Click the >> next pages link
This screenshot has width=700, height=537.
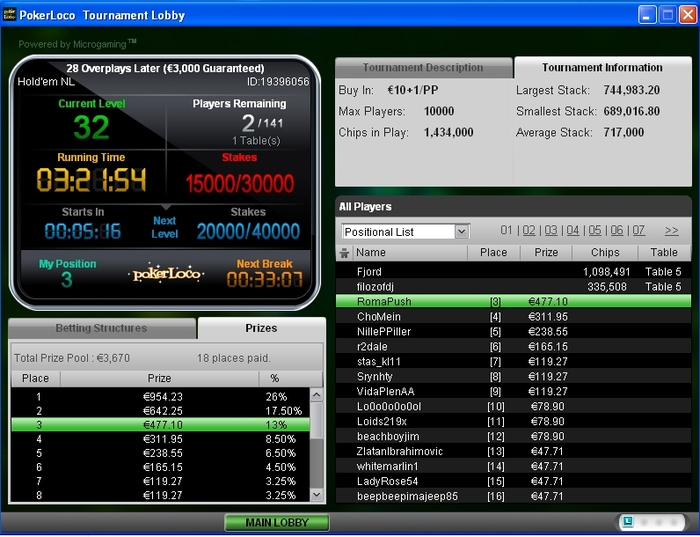click(x=671, y=230)
